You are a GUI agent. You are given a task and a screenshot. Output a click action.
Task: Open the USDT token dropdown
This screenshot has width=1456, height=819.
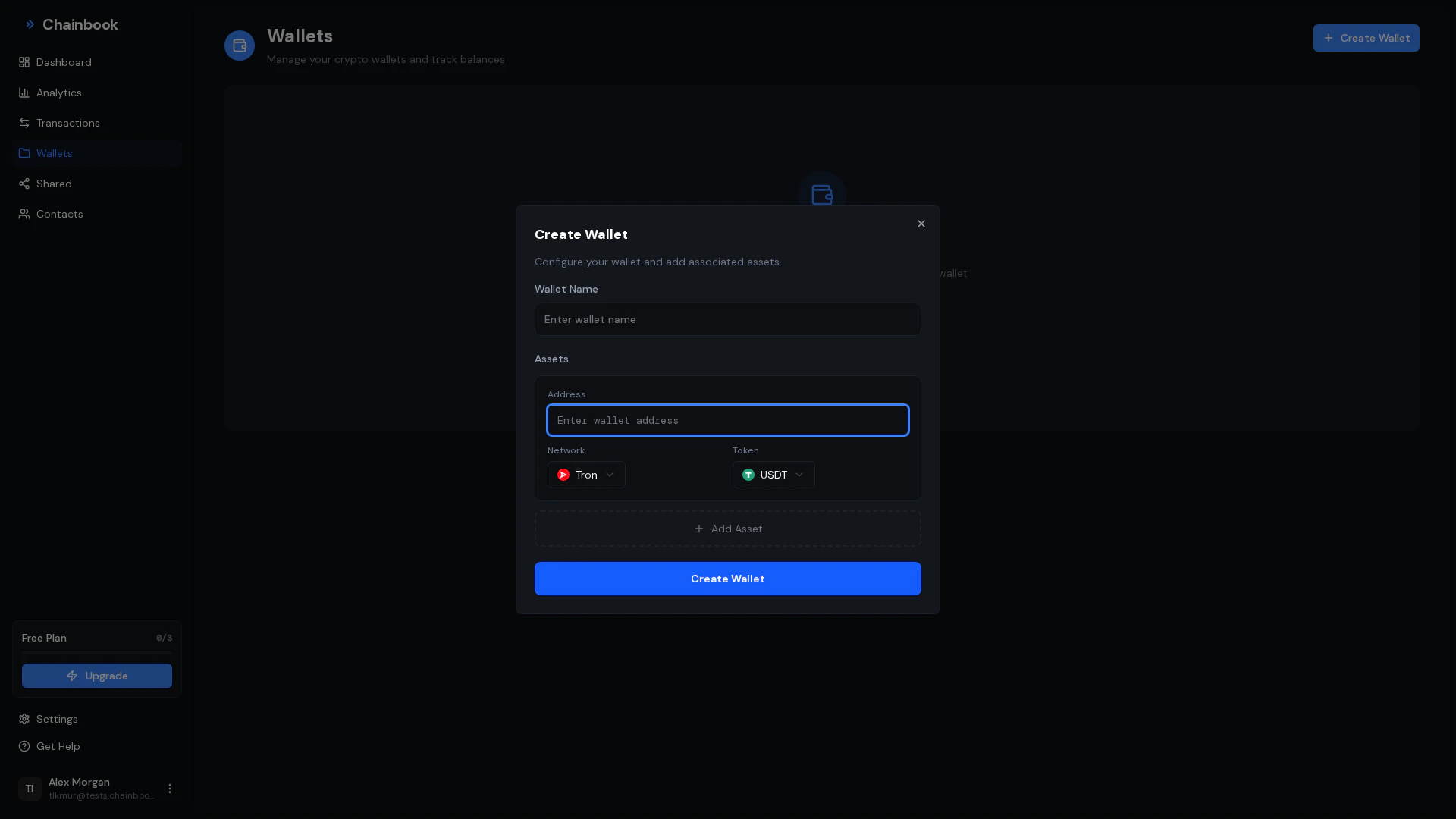pyautogui.click(x=773, y=474)
